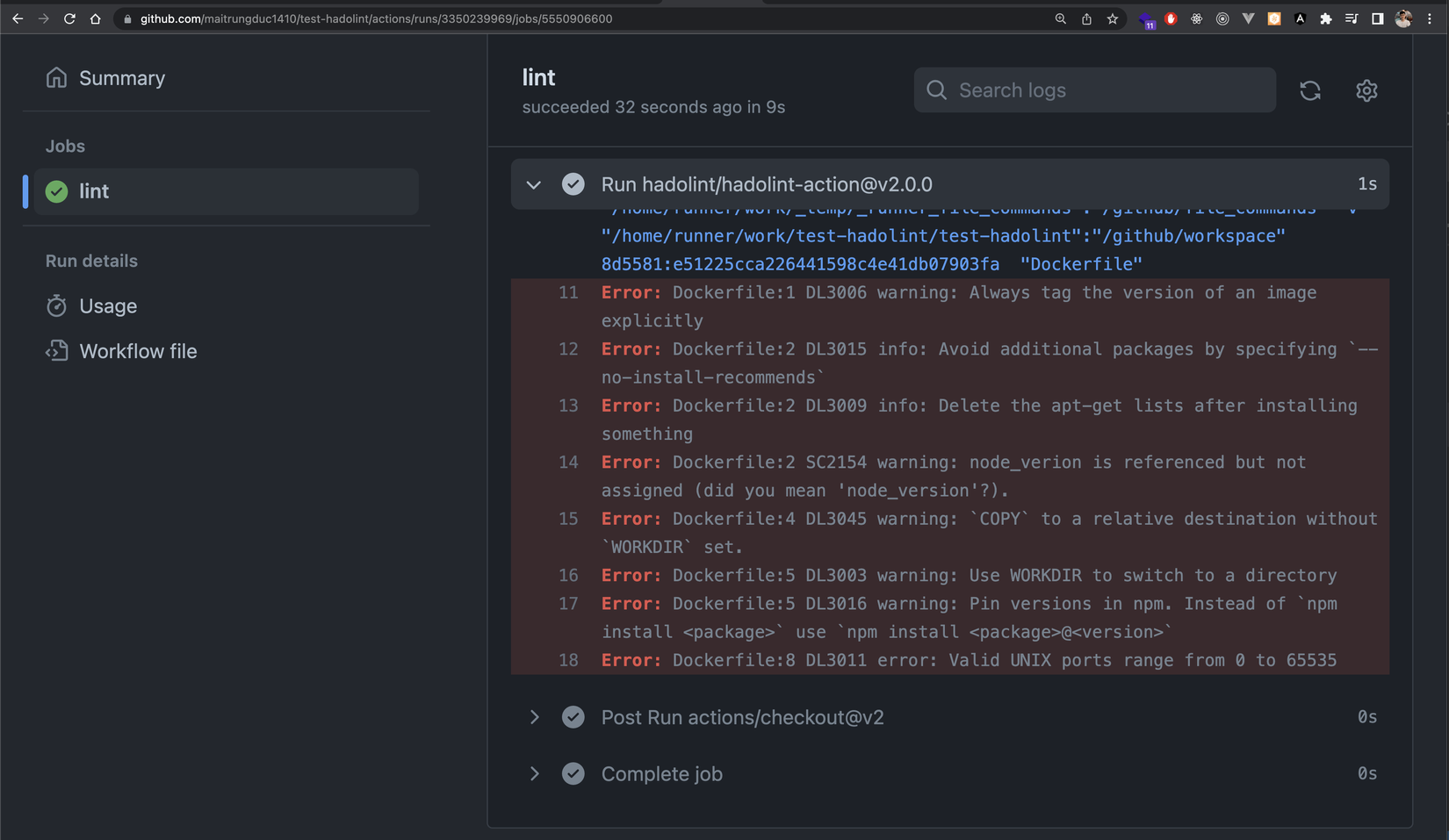The width and height of the screenshot is (1449, 840).
Task: Open the log settings gear icon
Action: [1366, 90]
